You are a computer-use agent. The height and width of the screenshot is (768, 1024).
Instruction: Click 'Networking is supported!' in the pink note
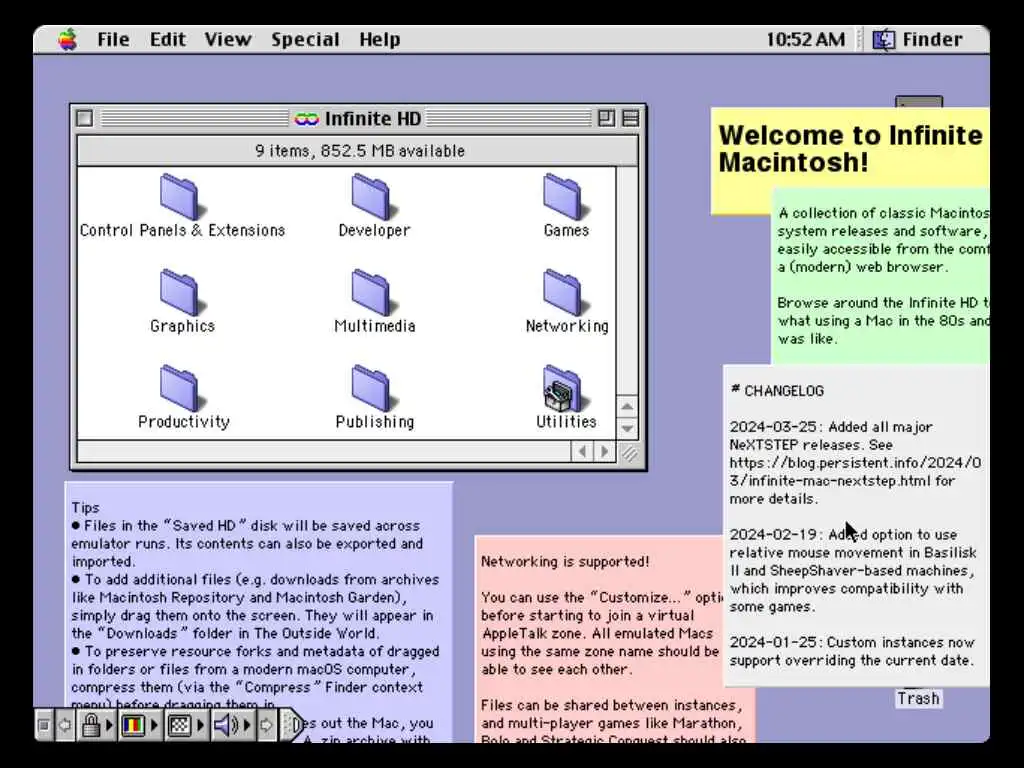(x=565, y=562)
